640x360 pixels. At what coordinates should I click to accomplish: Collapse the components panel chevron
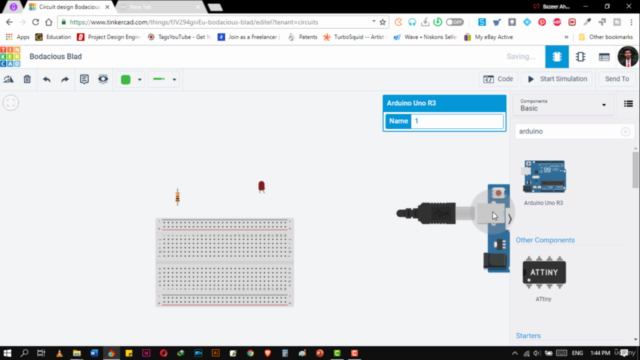[x=510, y=219]
